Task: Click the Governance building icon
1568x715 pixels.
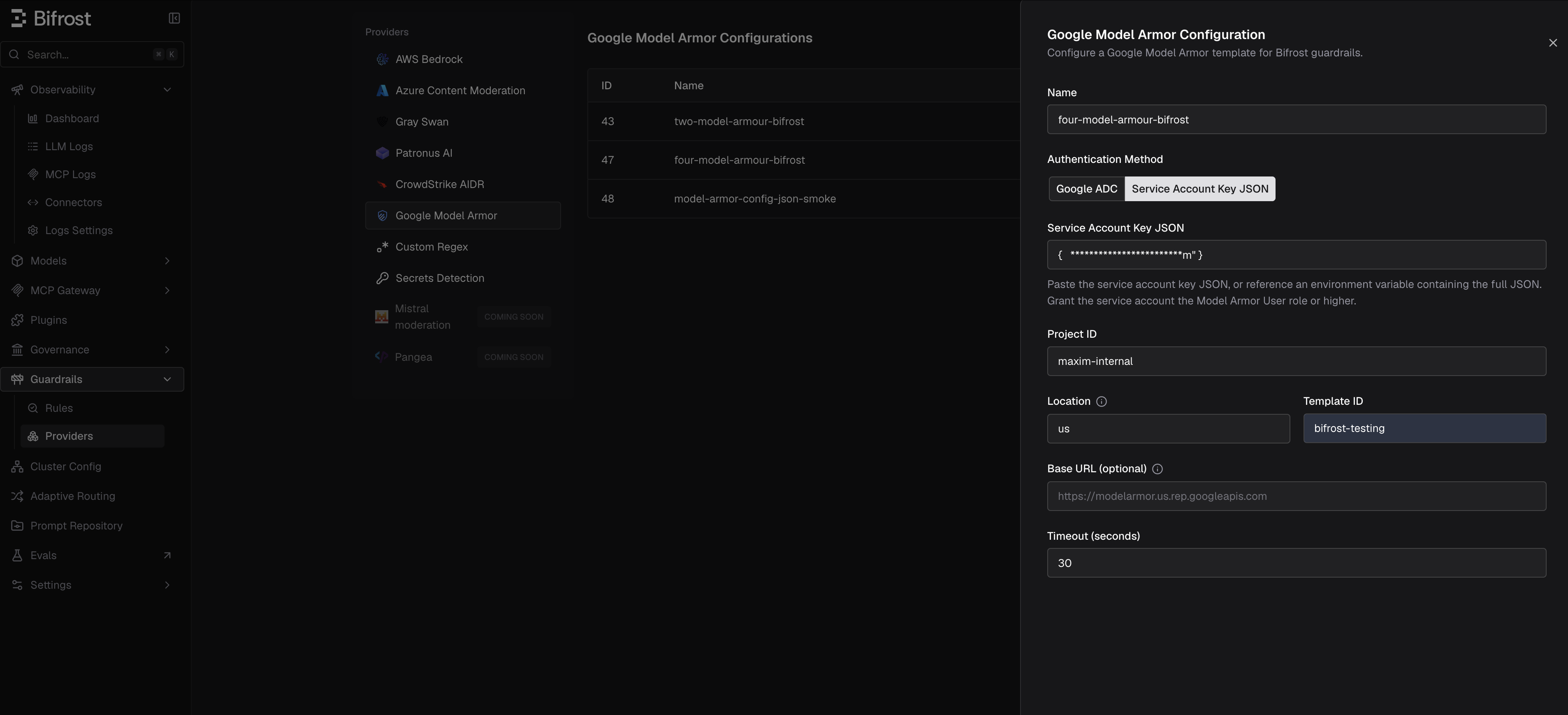Action: [17, 350]
